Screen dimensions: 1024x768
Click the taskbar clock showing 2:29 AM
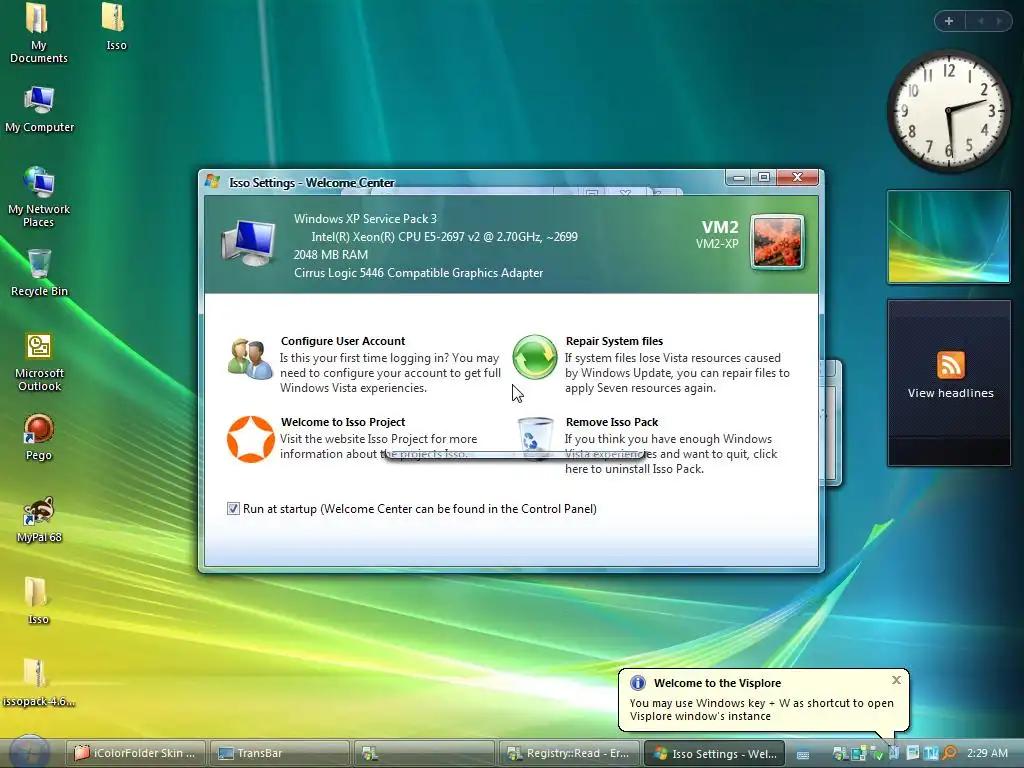pos(987,753)
